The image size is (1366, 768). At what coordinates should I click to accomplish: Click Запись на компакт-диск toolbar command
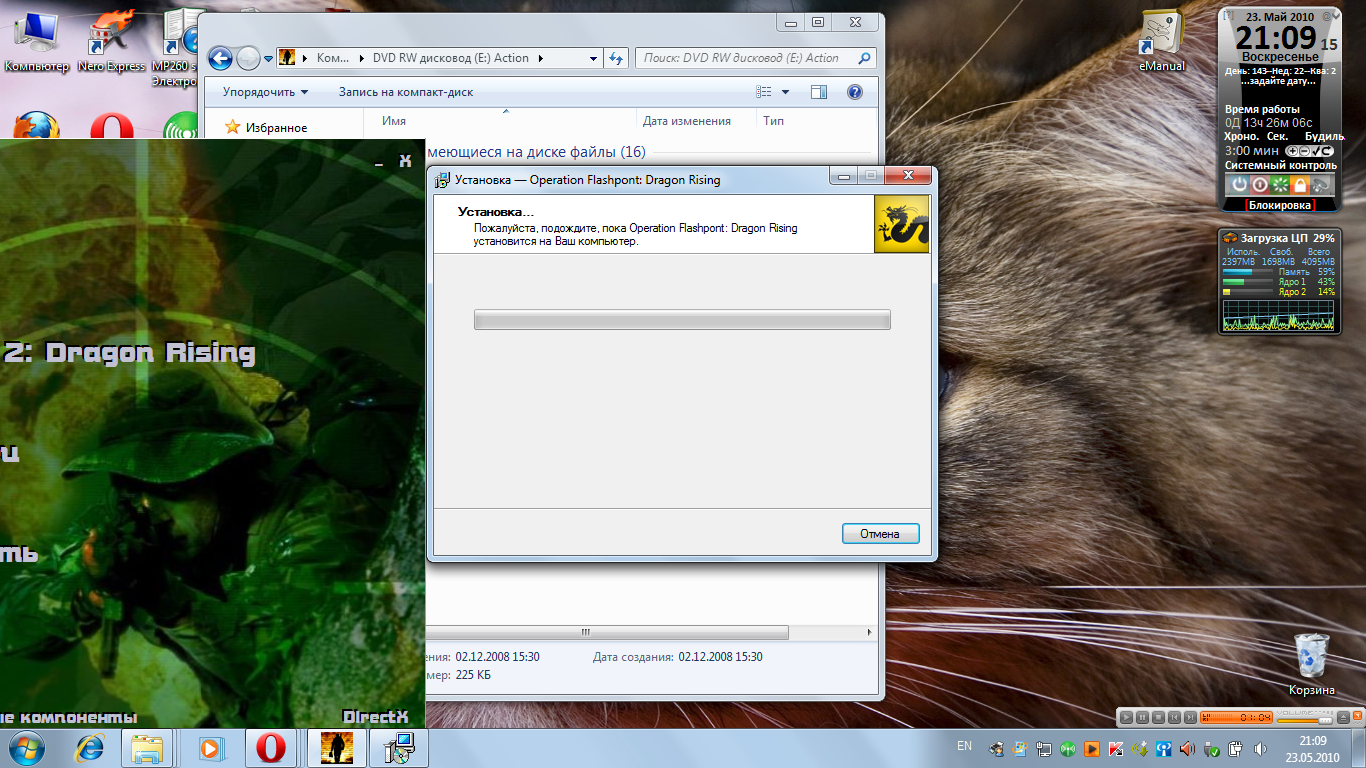click(x=406, y=92)
